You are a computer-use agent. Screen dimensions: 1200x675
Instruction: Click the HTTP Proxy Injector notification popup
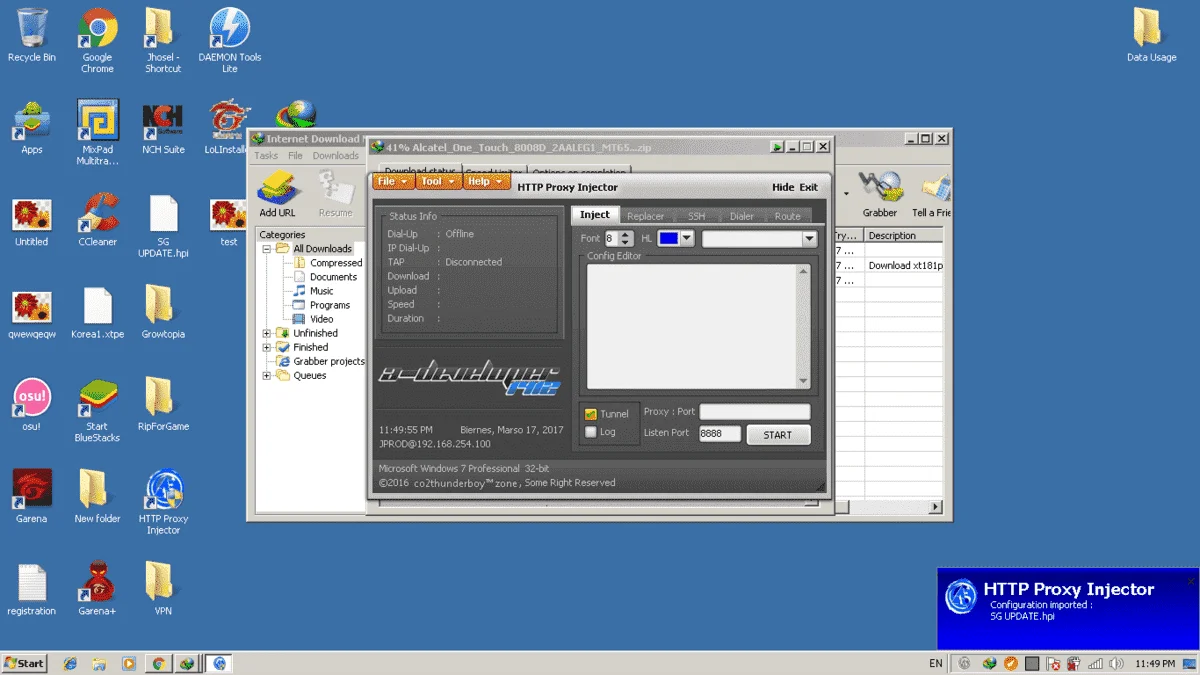pos(1068,608)
